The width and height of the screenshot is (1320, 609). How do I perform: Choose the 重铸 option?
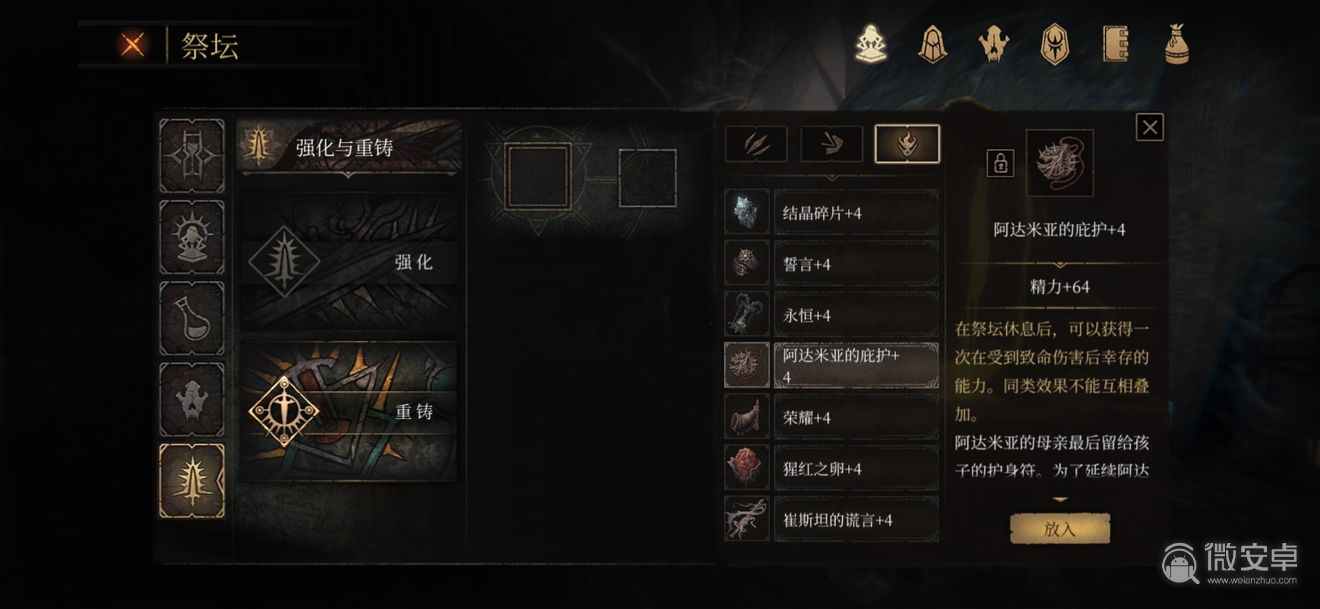pos(350,411)
